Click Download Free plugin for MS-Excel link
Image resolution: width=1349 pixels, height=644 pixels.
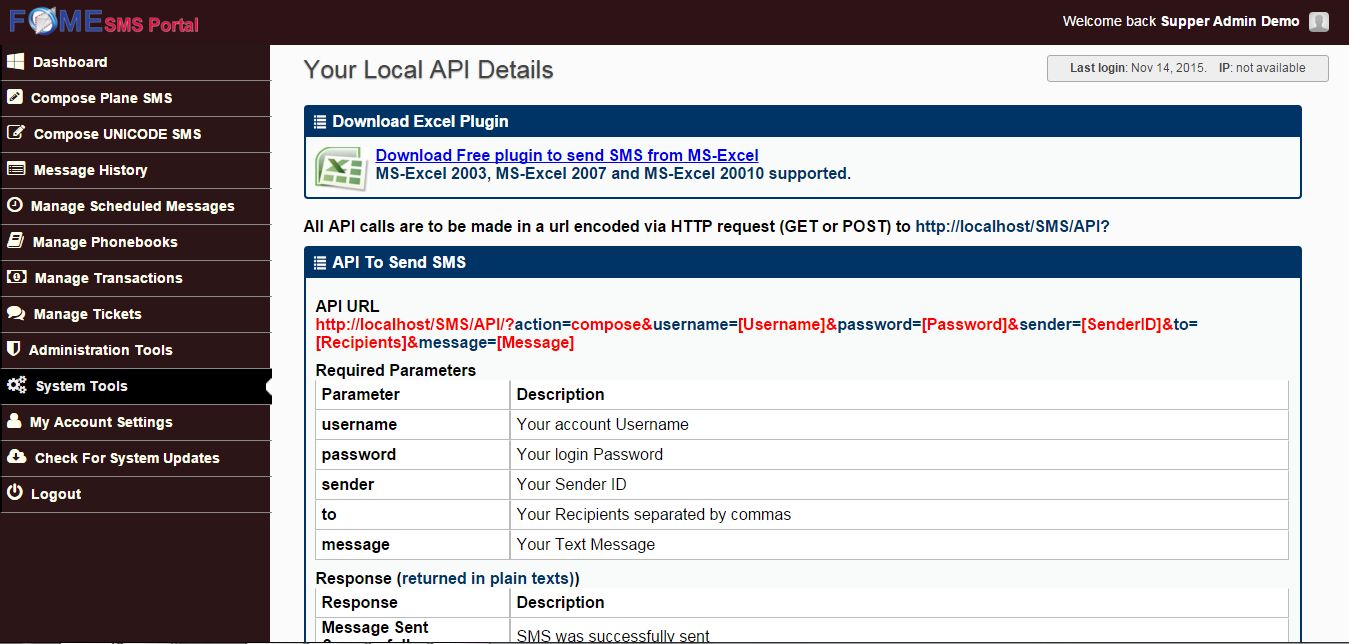click(x=567, y=156)
